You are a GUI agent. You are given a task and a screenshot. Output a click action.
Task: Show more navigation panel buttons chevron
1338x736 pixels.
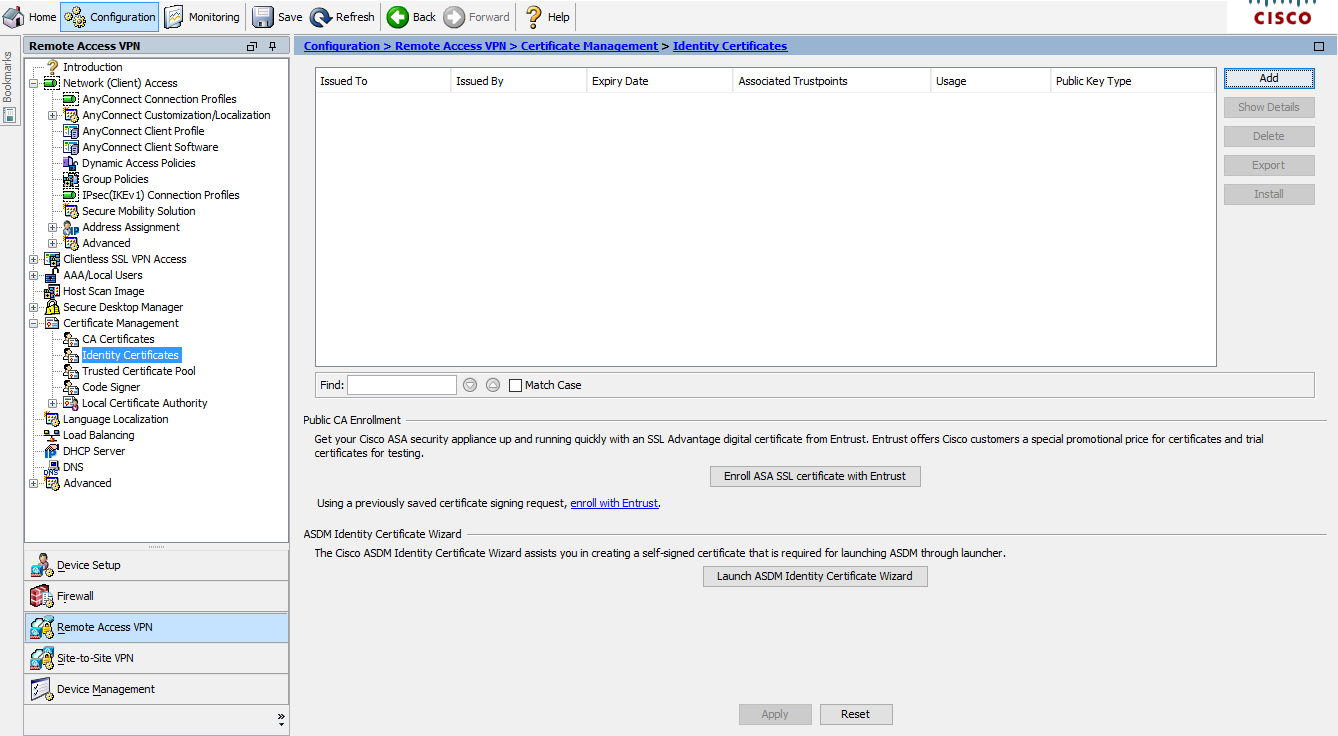point(281,718)
